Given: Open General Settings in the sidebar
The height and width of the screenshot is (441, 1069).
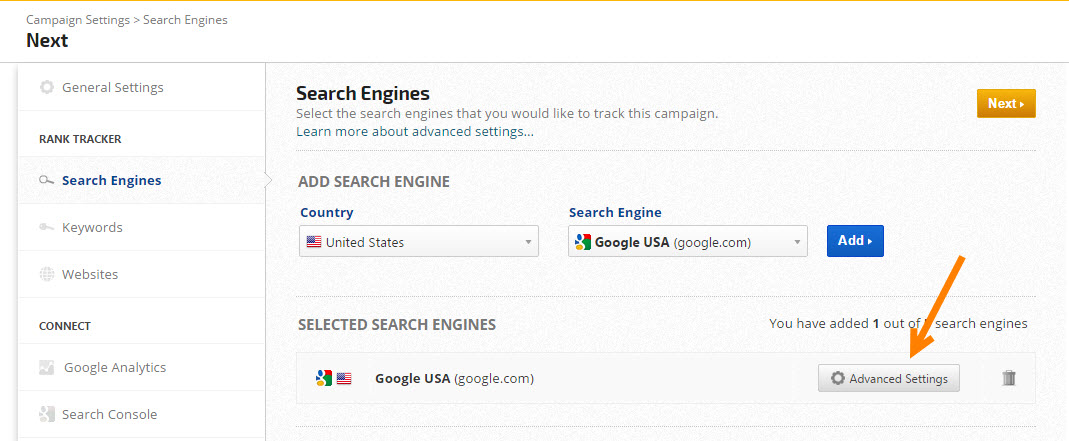Looking at the screenshot, I should 112,87.
